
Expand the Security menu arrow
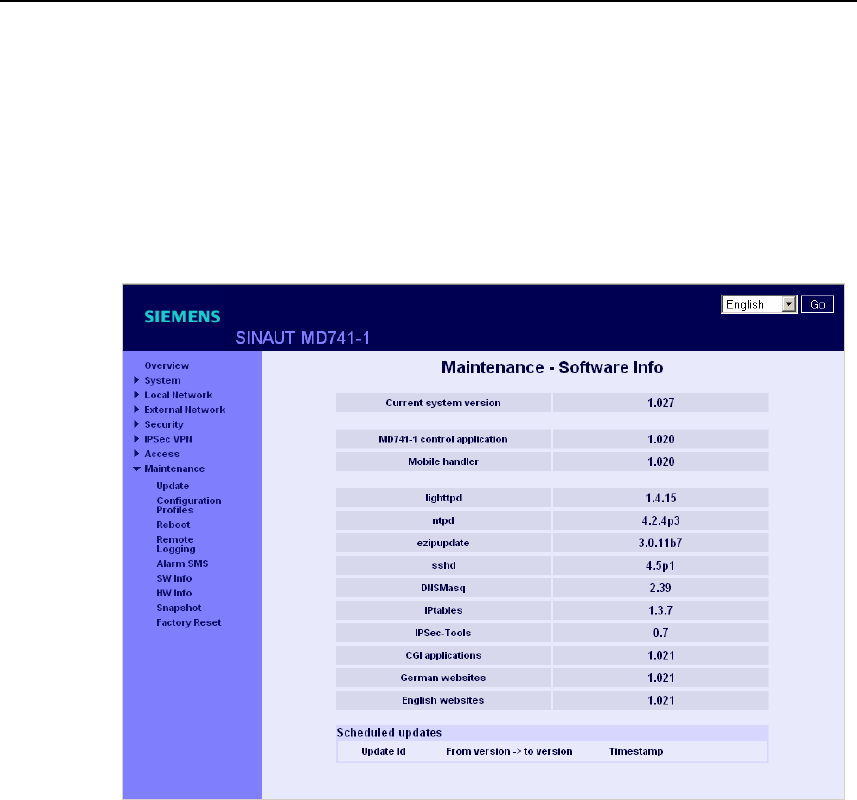click(137, 424)
